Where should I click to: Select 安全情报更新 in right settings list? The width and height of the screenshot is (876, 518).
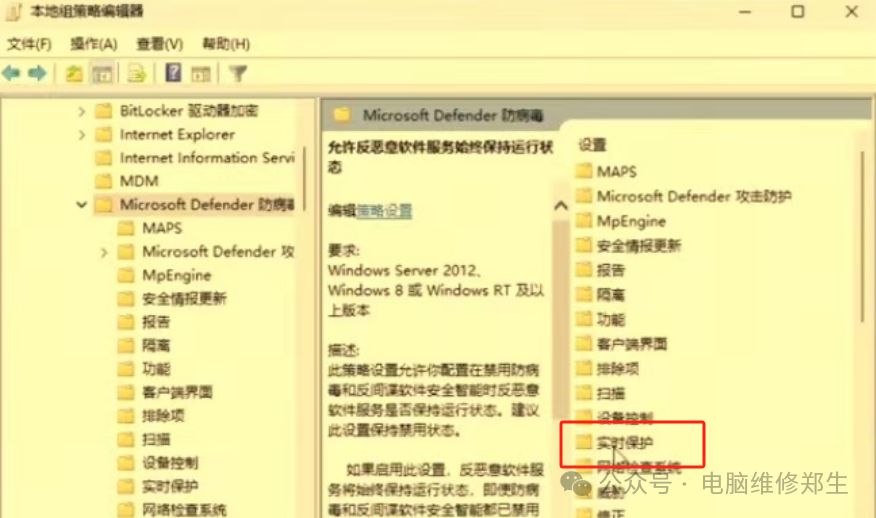tap(639, 245)
